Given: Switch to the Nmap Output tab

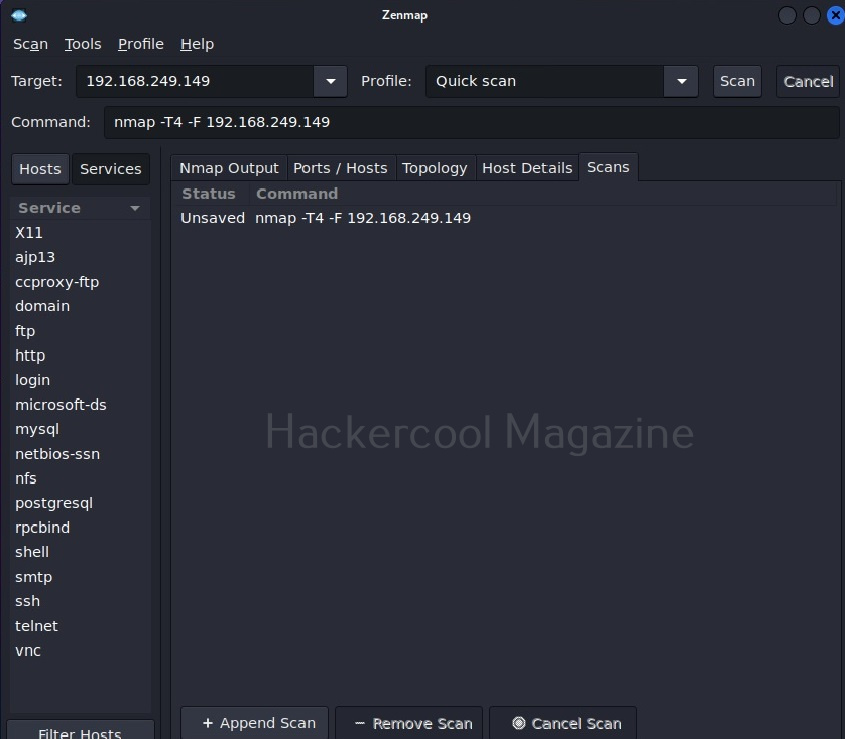Looking at the screenshot, I should (229, 168).
